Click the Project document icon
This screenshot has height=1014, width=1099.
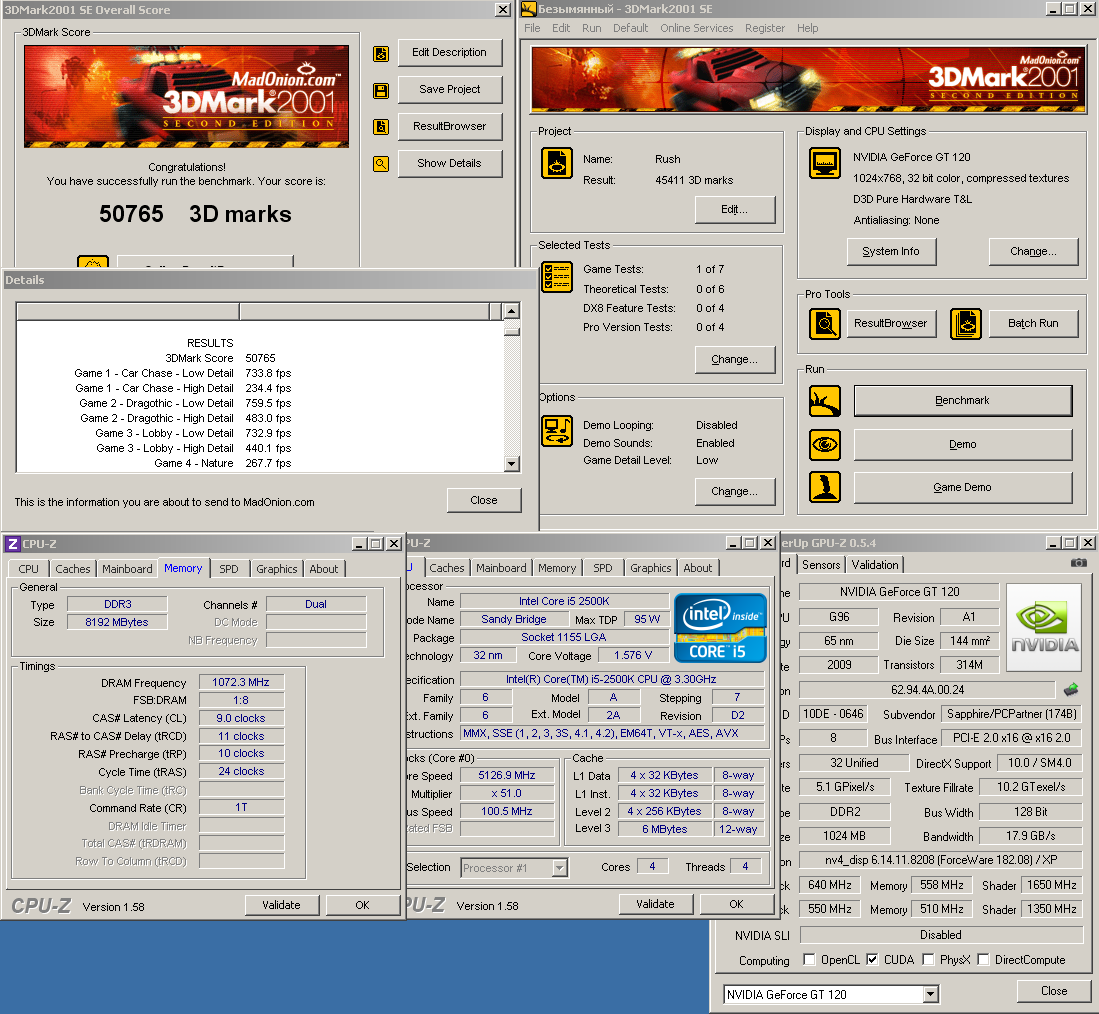tap(557, 163)
